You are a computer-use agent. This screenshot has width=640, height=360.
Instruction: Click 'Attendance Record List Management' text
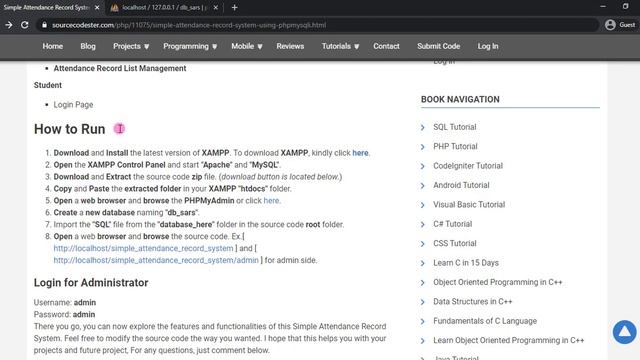pyautogui.click(x=120, y=68)
